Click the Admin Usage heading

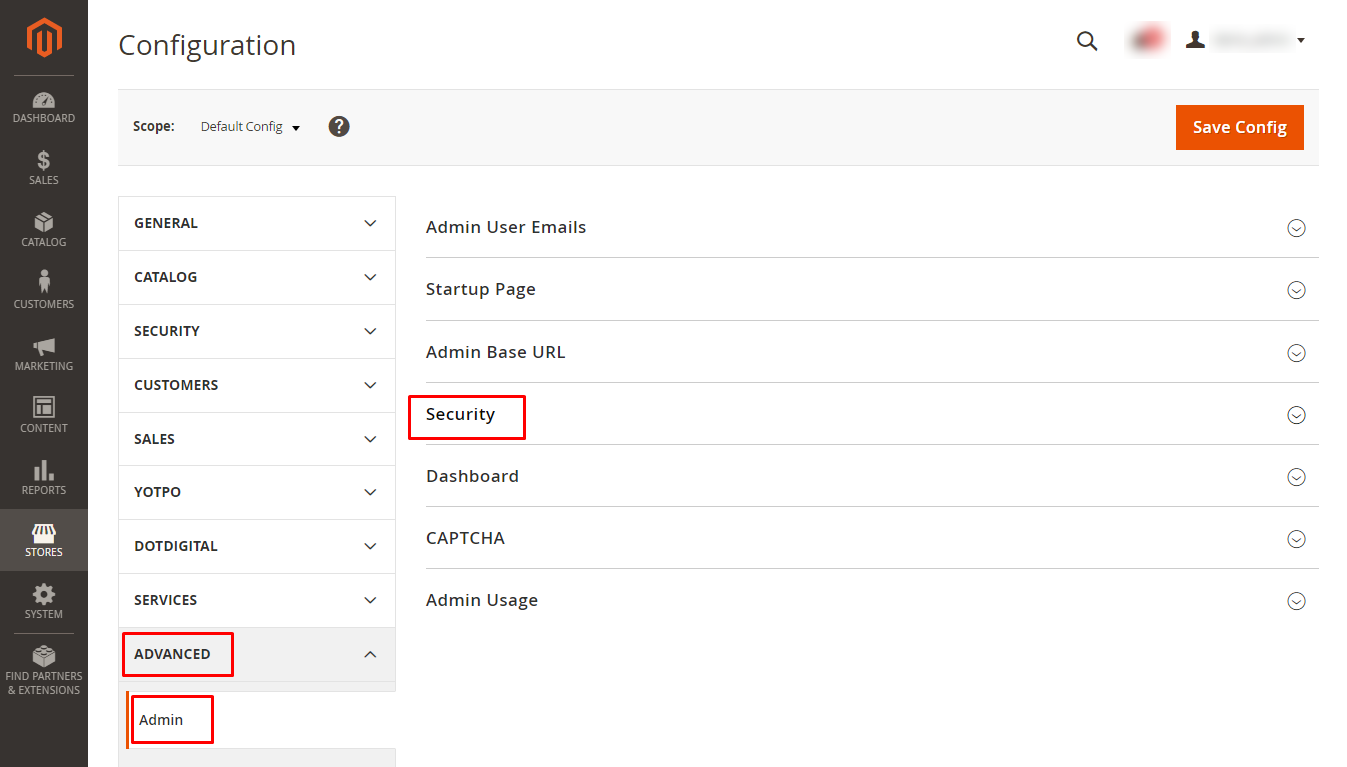(x=482, y=600)
